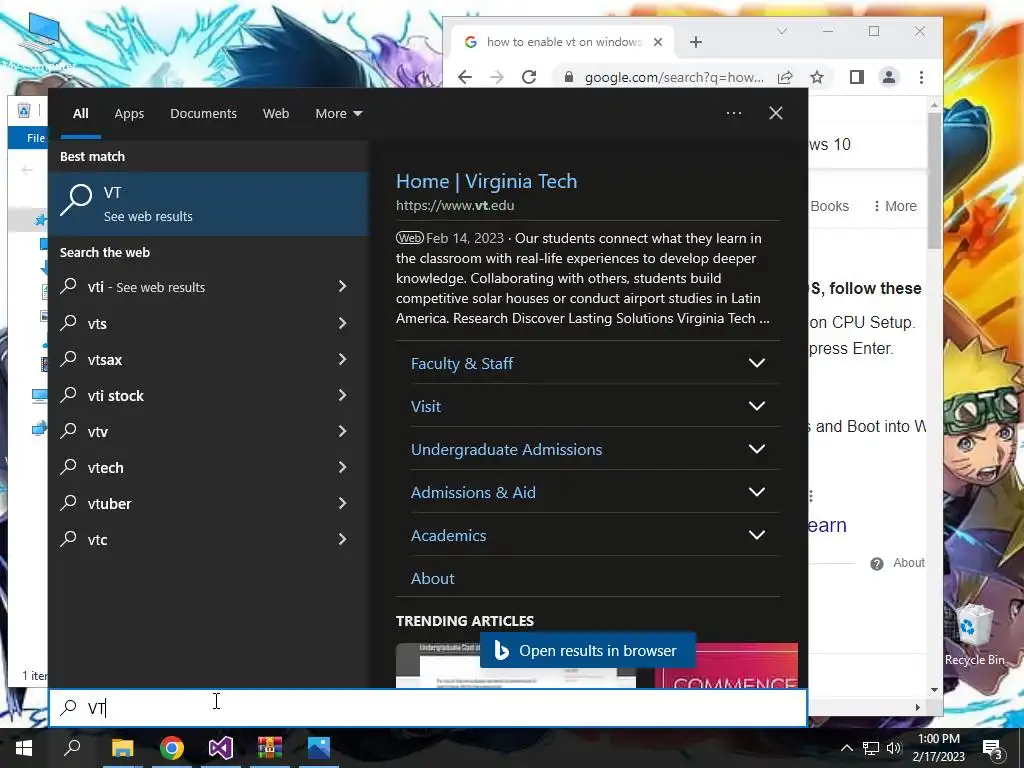The image size is (1024, 768).
Task: Open the Chrome profile avatar
Action: (889, 77)
